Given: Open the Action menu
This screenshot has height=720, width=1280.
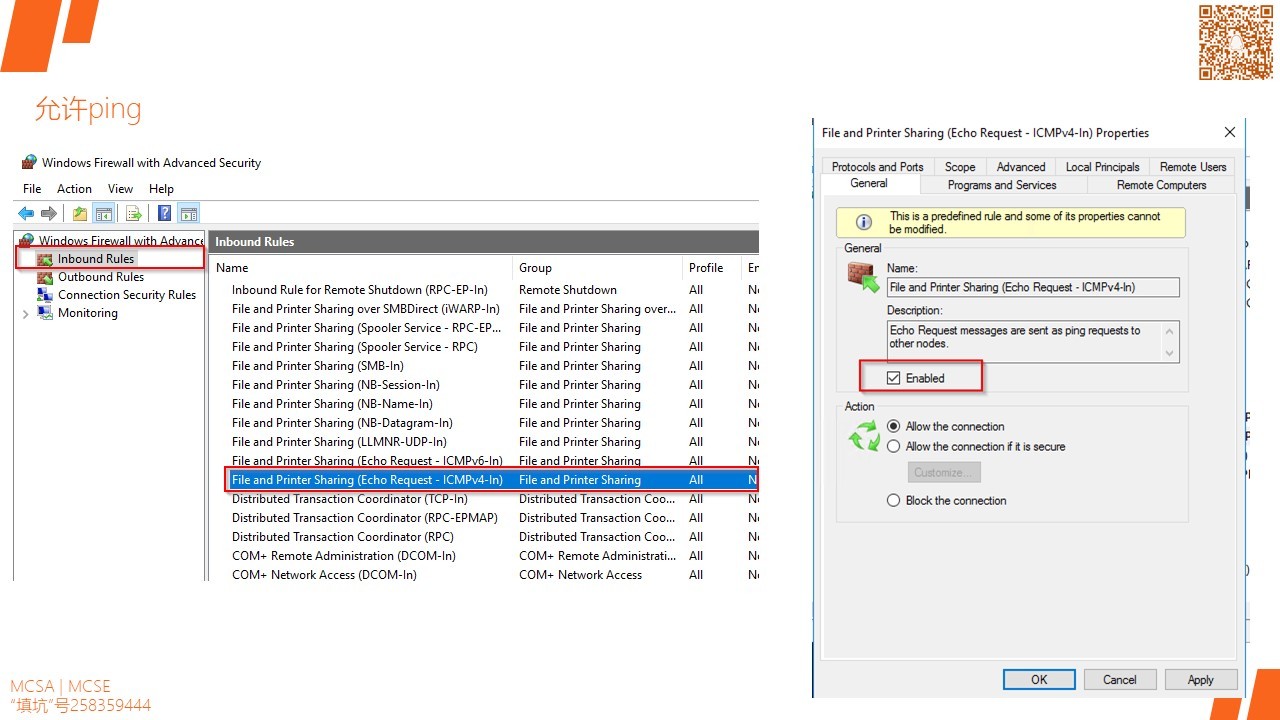Looking at the screenshot, I should [x=74, y=188].
